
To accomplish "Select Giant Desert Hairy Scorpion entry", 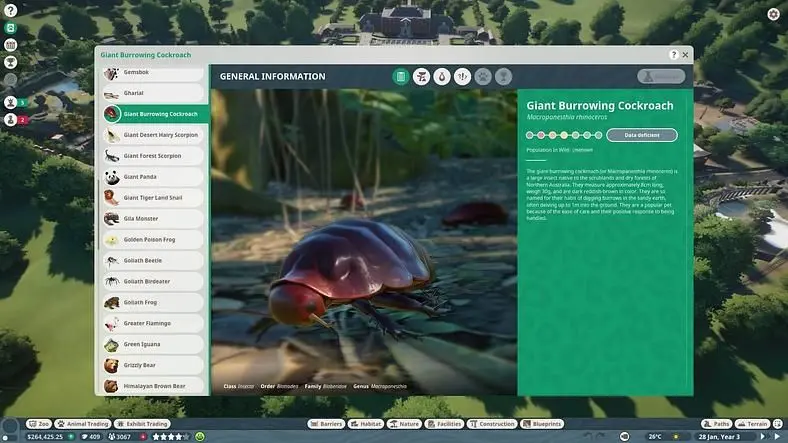I will tap(154, 135).
